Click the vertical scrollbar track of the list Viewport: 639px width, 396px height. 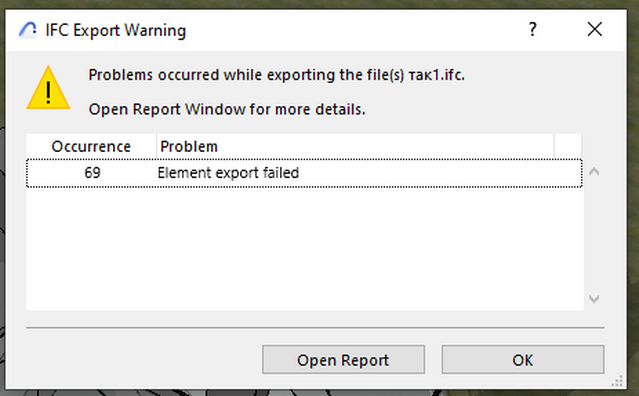coord(594,235)
